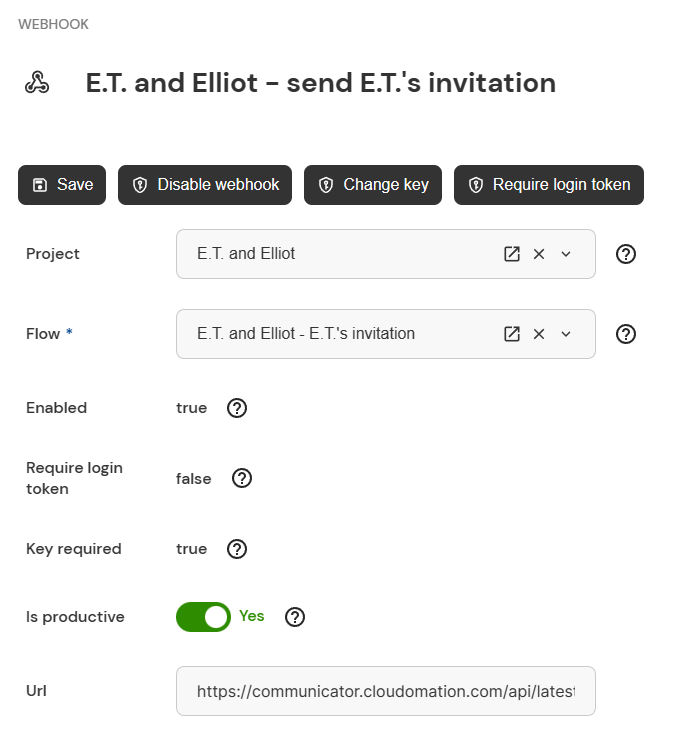Click the webhook icon beside the title
Viewport: 689px width, 750px height.
click(x=37, y=82)
